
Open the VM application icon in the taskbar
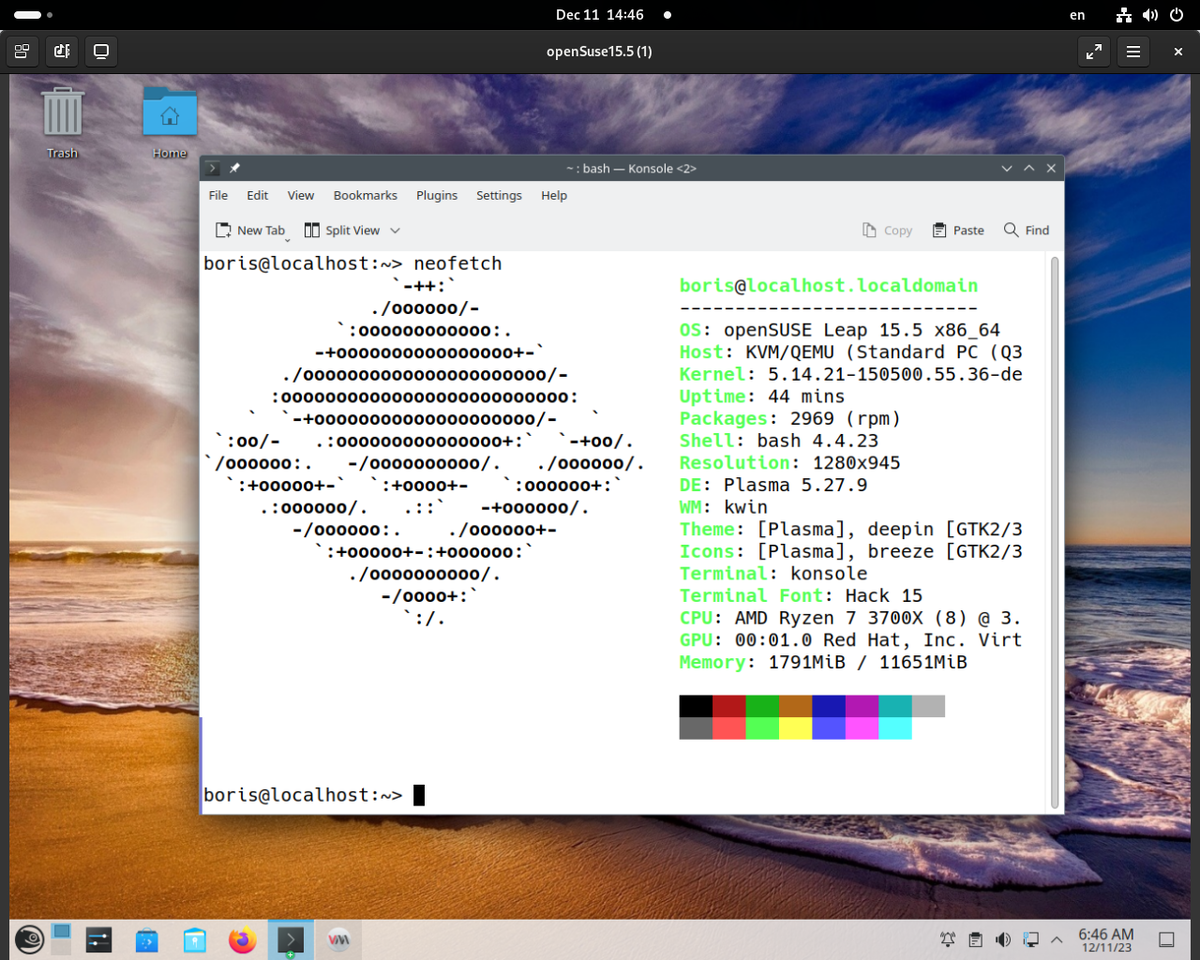tap(338, 940)
